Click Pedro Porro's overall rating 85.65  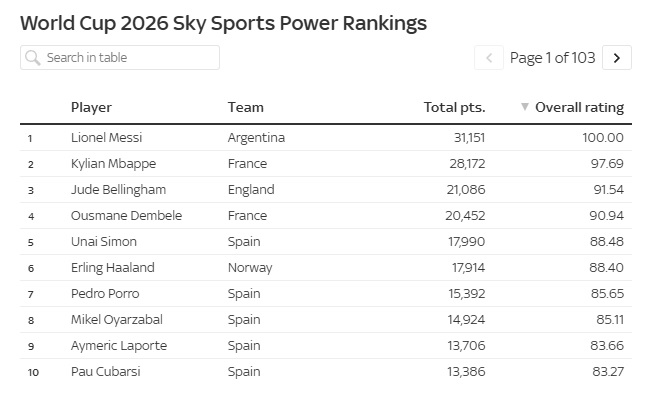(x=607, y=294)
